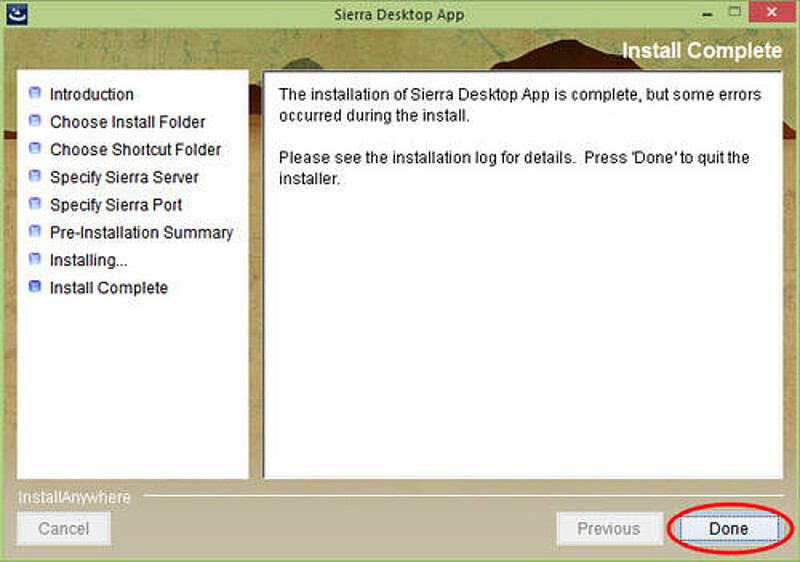Screen dimensions: 800x562
Task: Select the Specify Sierra Server step label
Action: 124,177
